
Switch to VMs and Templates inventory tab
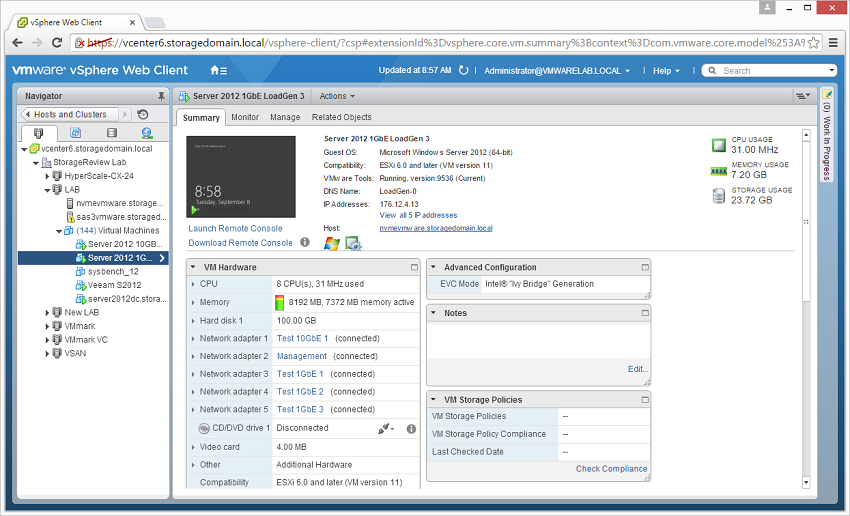pyautogui.click(x=75, y=133)
